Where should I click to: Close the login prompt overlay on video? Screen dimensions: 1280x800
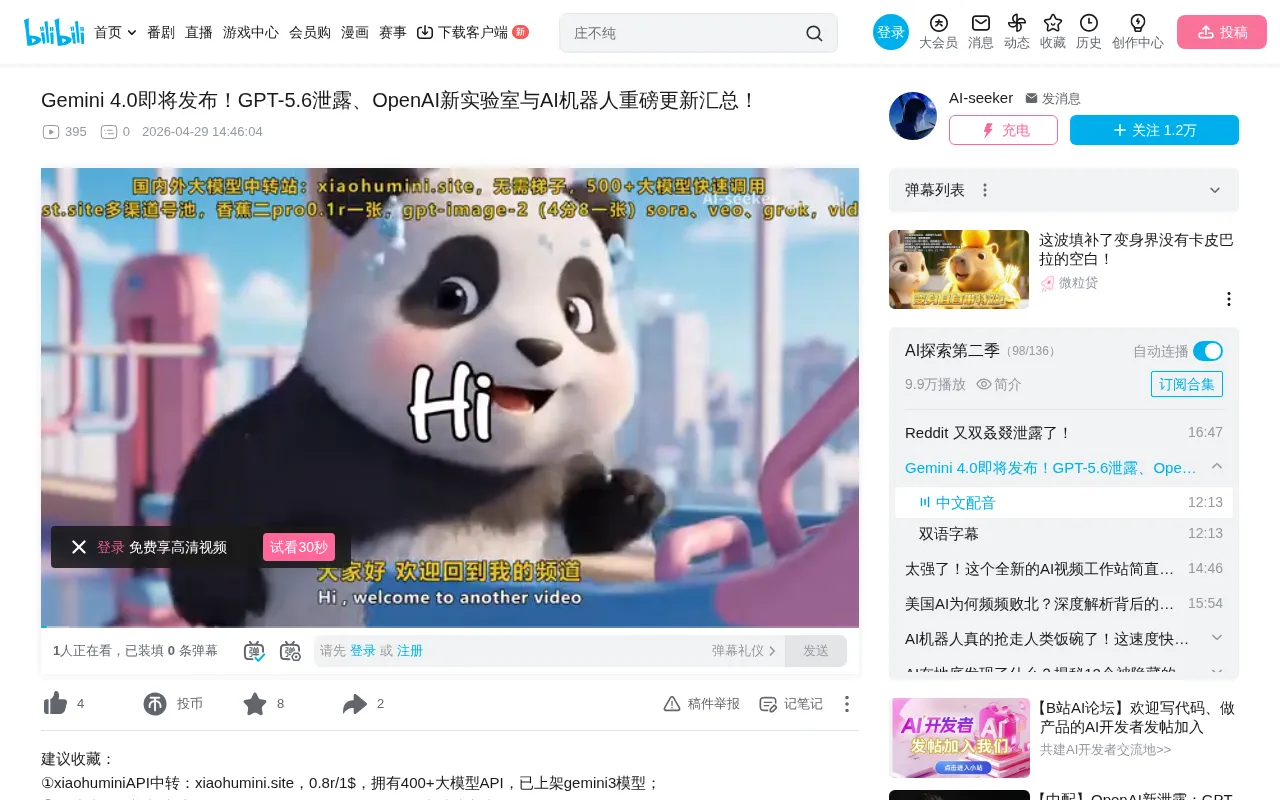pos(79,547)
